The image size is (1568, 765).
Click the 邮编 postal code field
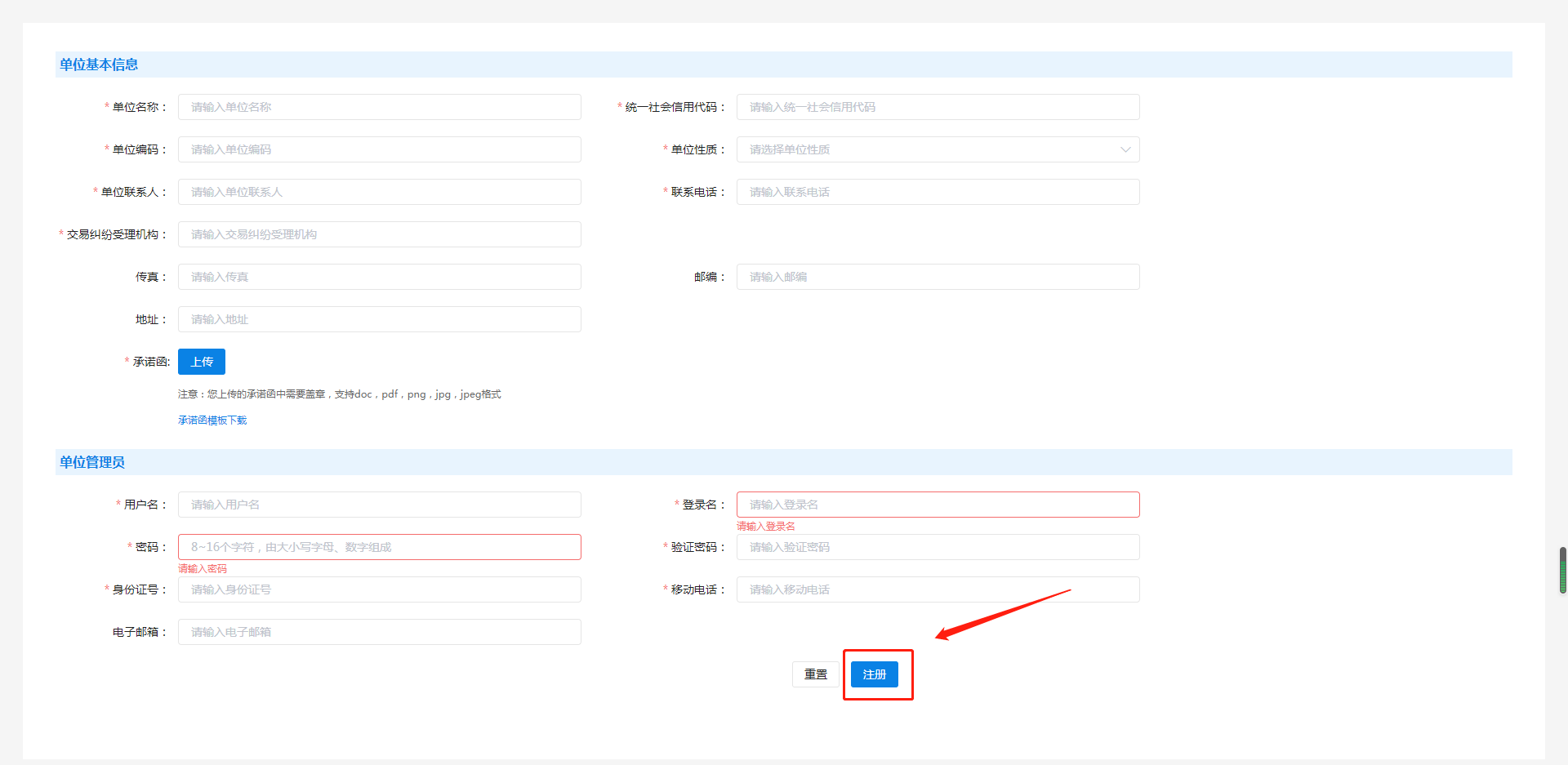(938, 277)
